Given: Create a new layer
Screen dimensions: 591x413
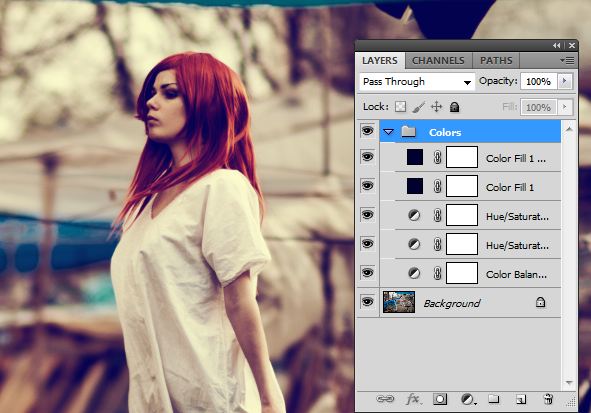Looking at the screenshot, I should coord(521,399).
